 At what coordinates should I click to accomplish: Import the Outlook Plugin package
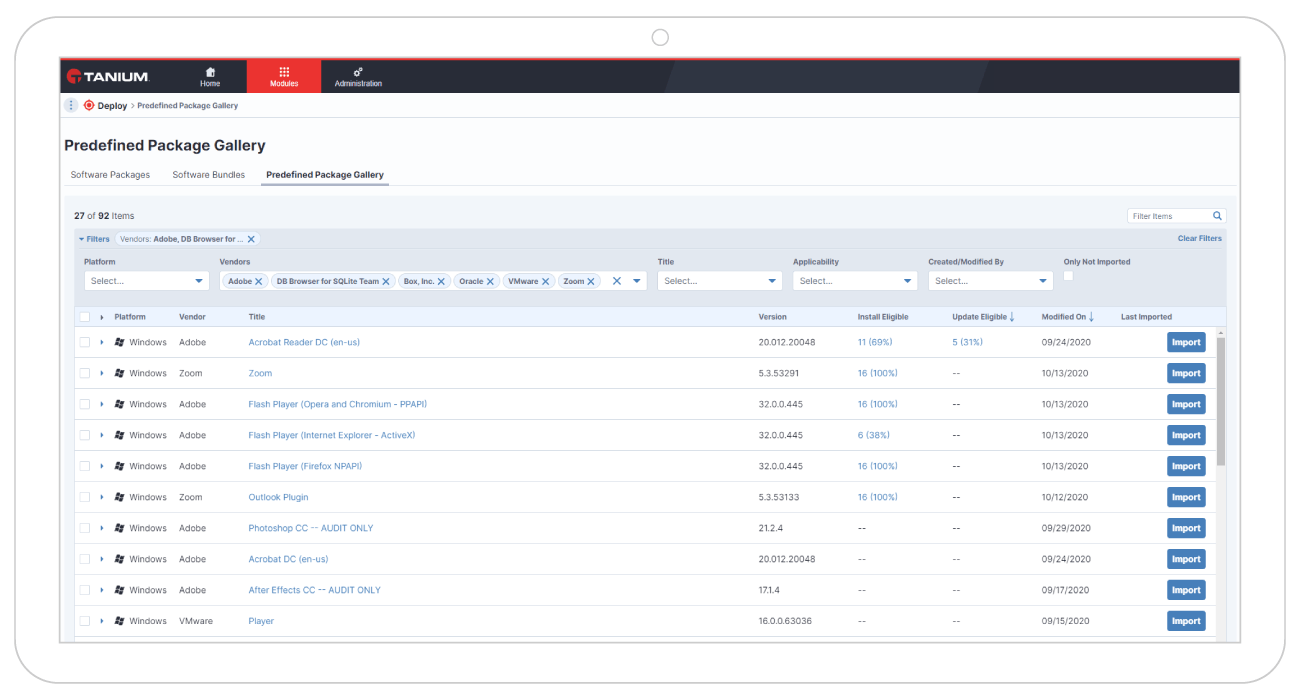(x=1186, y=497)
